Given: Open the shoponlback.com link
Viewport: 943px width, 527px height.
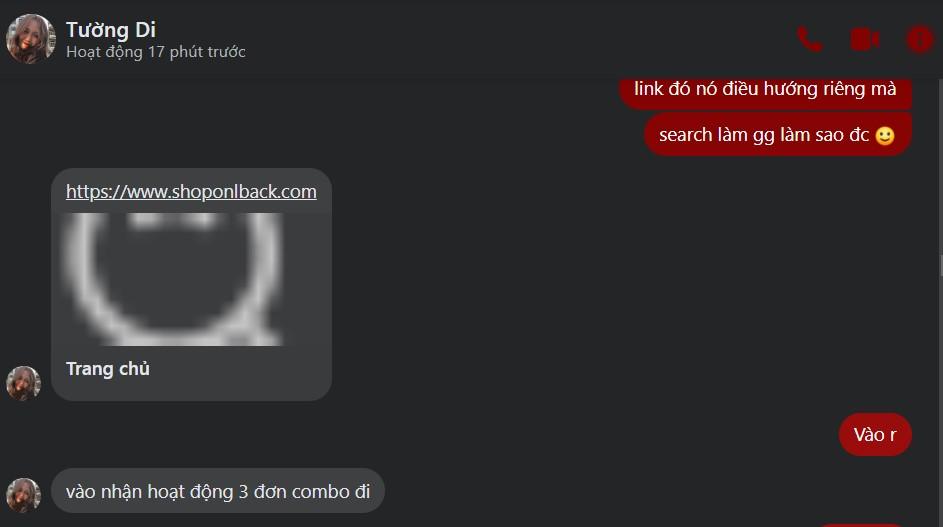Looking at the screenshot, I should (191, 191).
